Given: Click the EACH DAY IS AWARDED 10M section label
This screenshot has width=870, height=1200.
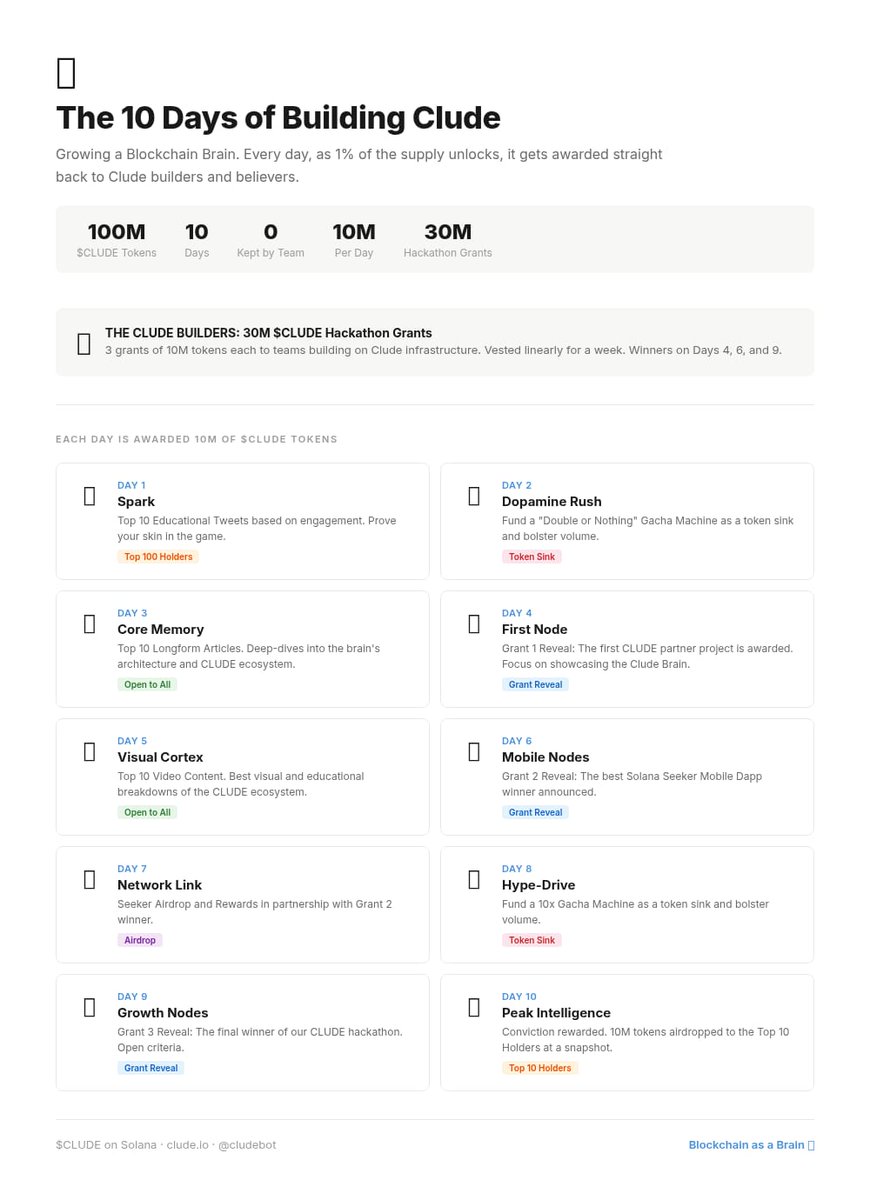Looking at the screenshot, I should coord(197,439).
